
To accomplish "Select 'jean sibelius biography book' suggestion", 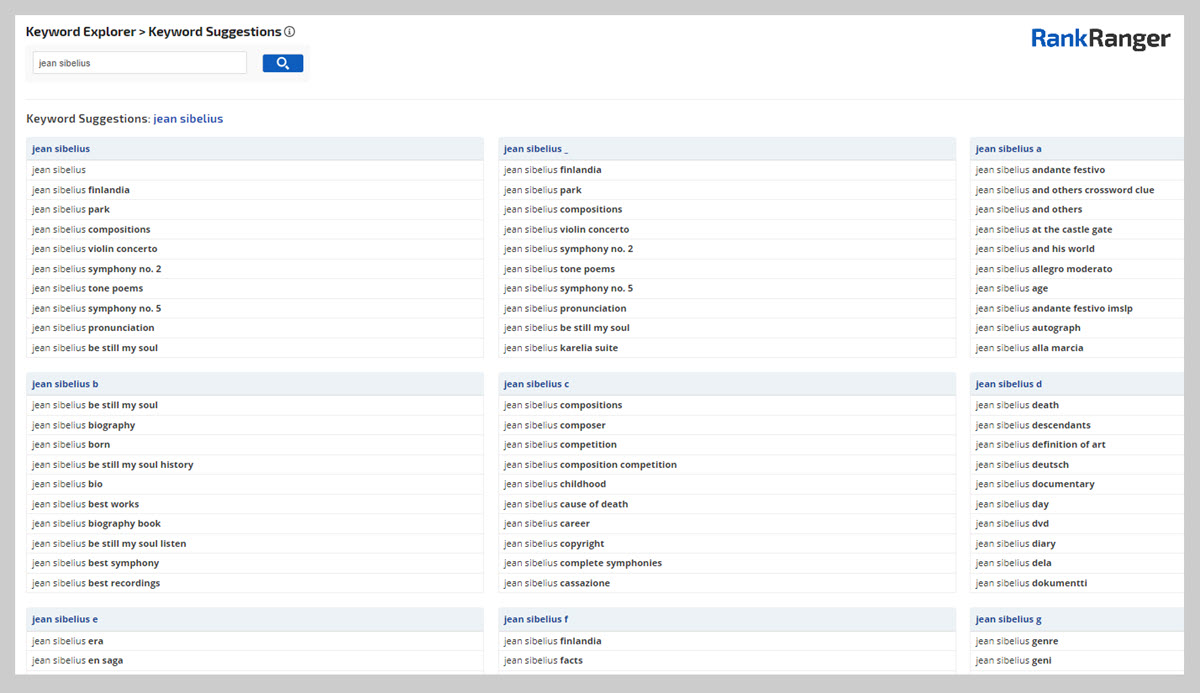I will [x=96, y=524].
